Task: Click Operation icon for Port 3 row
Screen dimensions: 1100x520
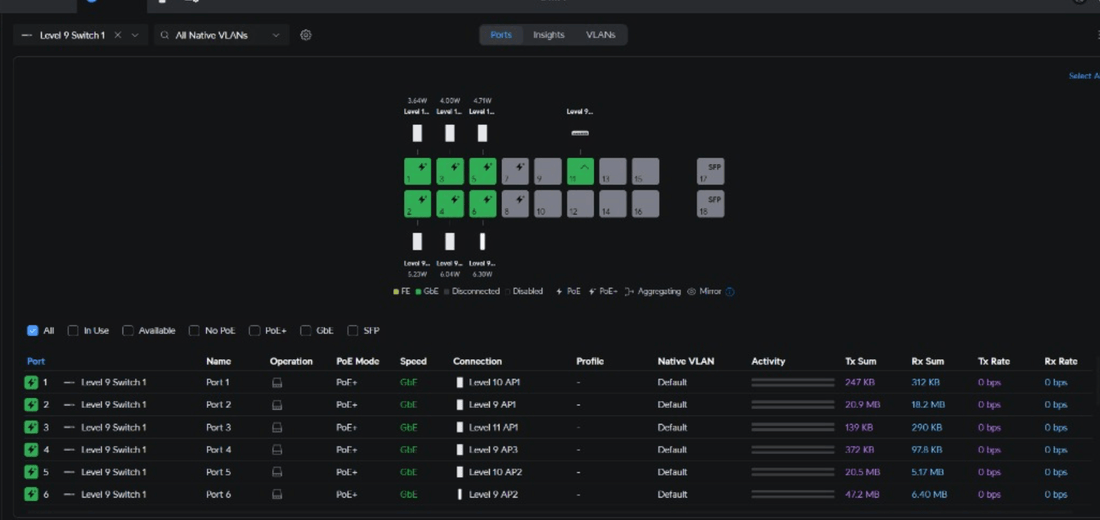Action: tap(277, 428)
